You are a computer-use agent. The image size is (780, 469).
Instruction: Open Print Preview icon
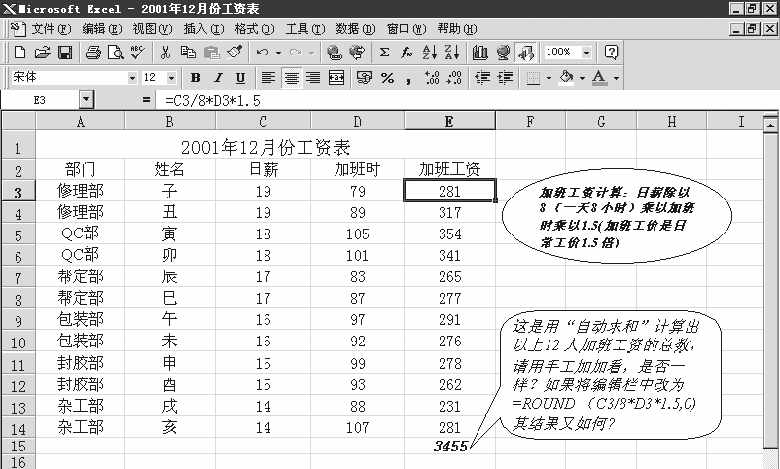coord(115,52)
